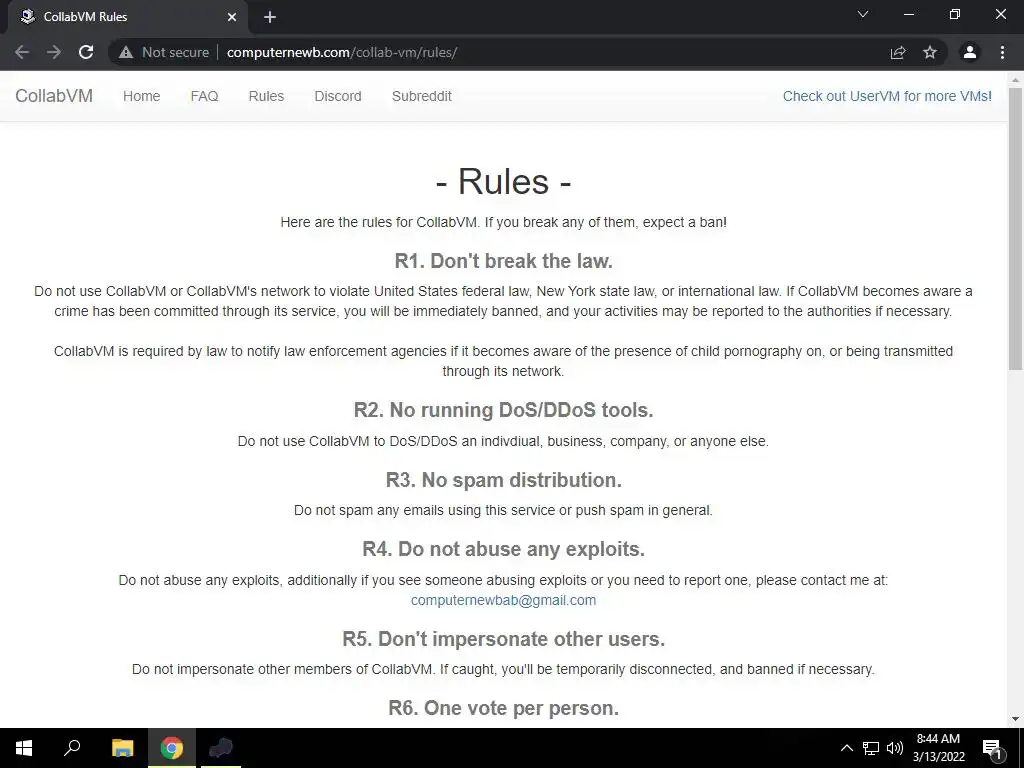Click the text Here are the rules for CollabVM

pyautogui.click(x=381, y=222)
